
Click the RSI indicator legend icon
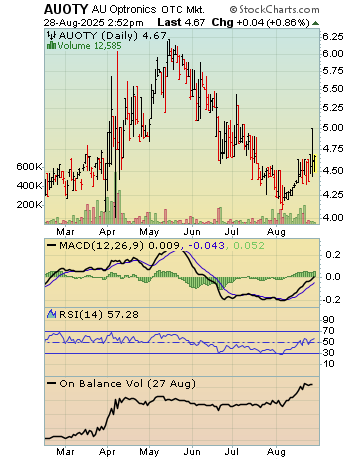click(x=51, y=314)
